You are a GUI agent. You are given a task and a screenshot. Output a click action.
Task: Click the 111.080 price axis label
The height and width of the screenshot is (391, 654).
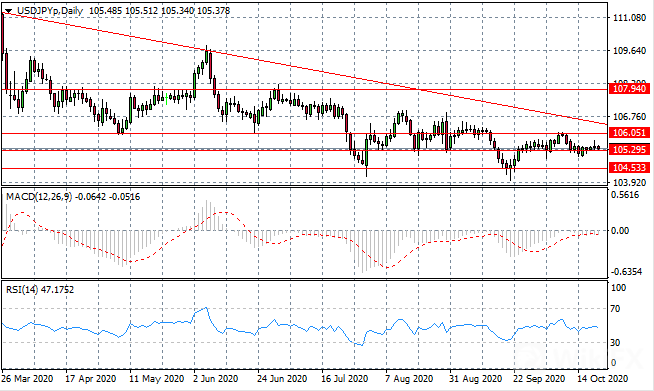[629, 18]
